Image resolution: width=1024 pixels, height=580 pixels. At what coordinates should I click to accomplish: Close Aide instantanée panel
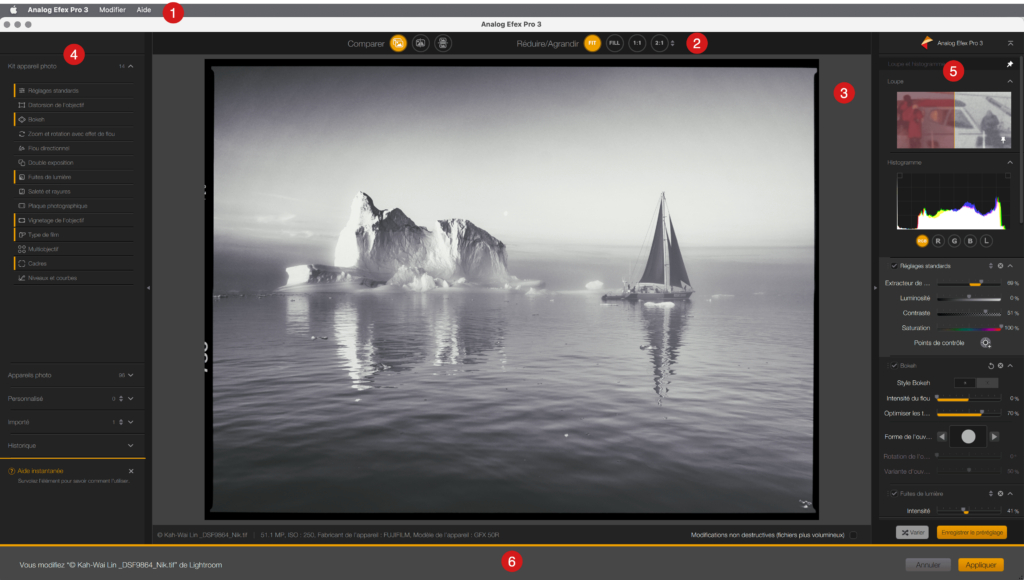[131, 471]
